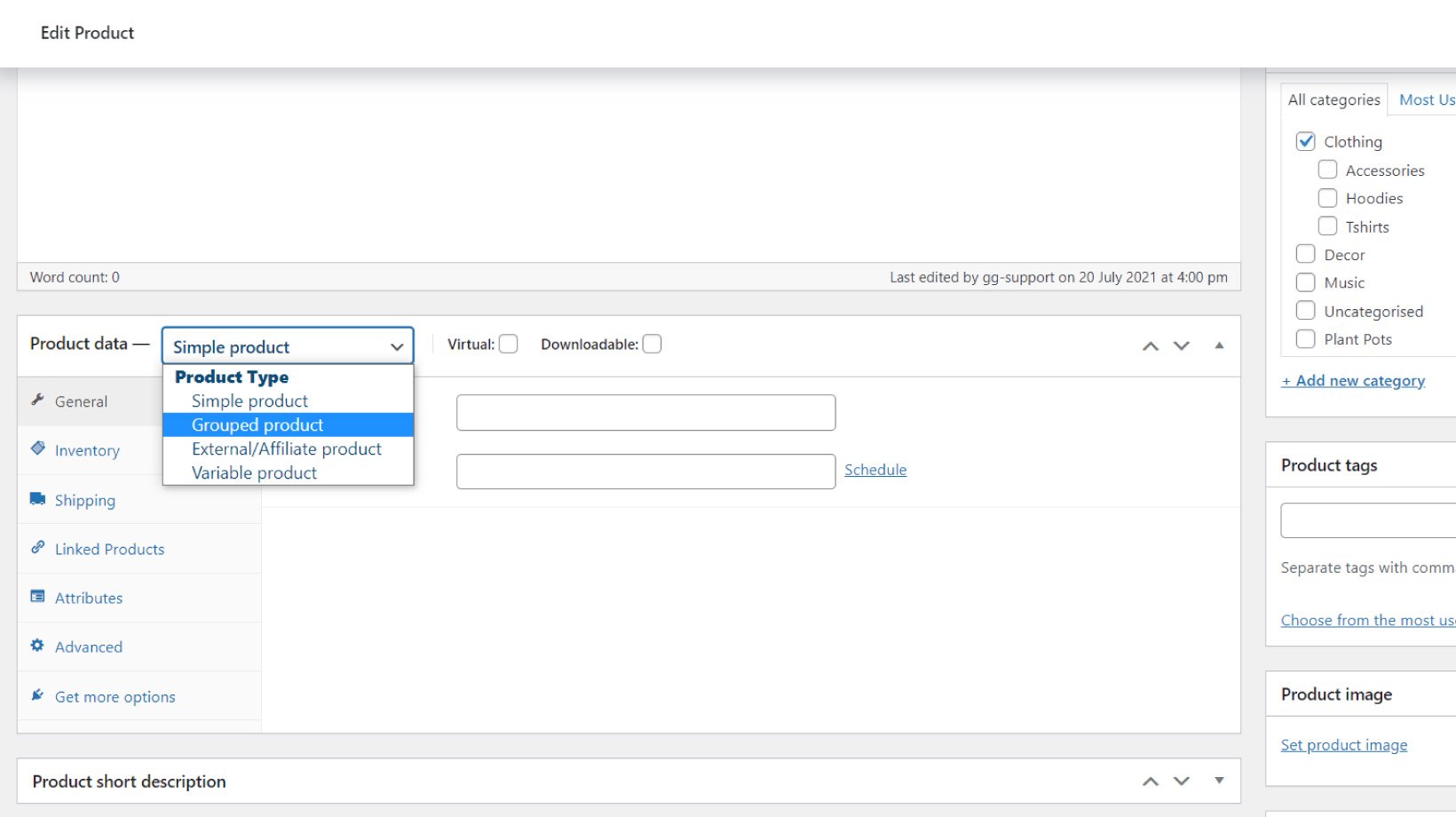1456x817 pixels.
Task: Select the General tab wrench icon
Action: click(x=37, y=401)
